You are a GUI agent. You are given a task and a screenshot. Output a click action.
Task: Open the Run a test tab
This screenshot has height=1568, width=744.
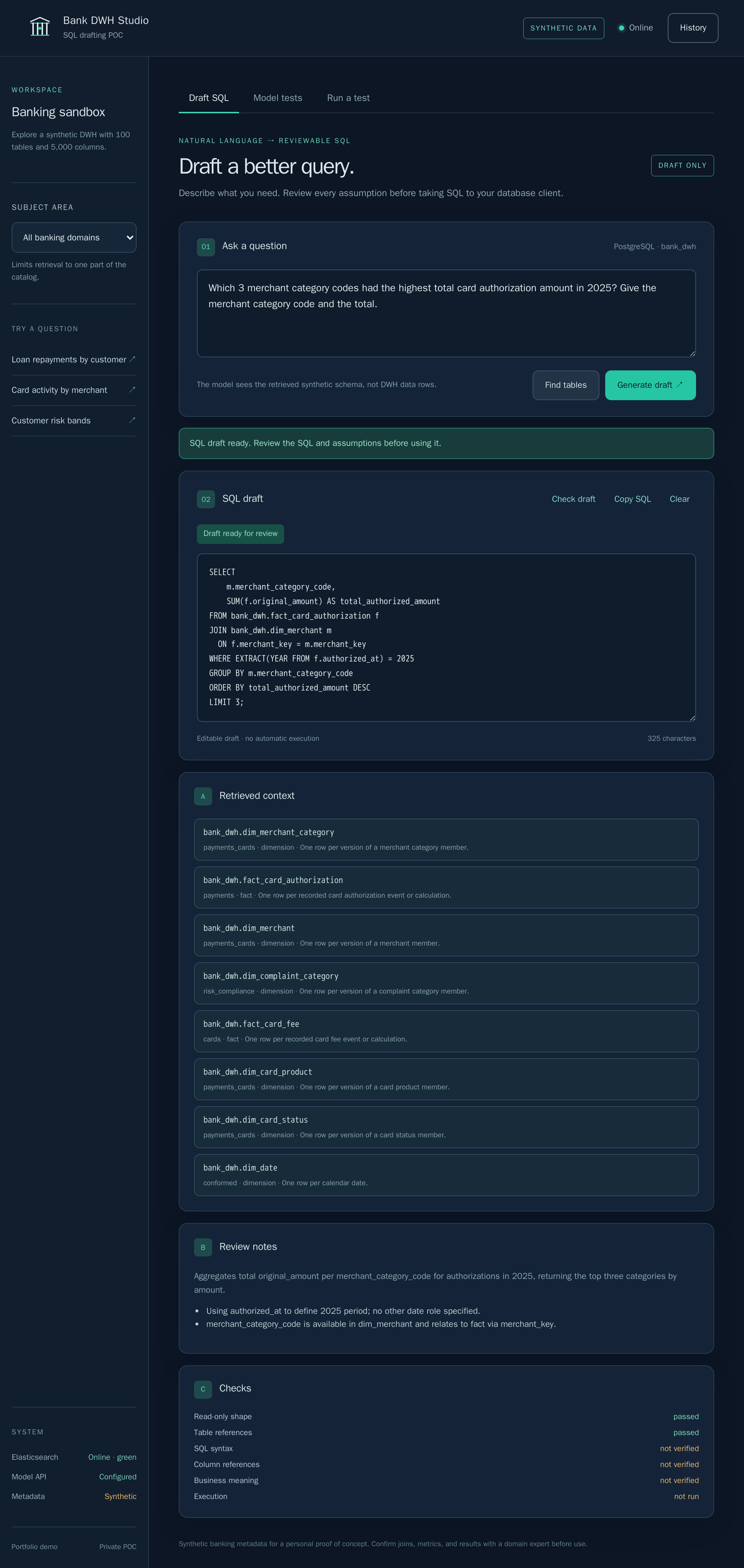(x=348, y=98)
